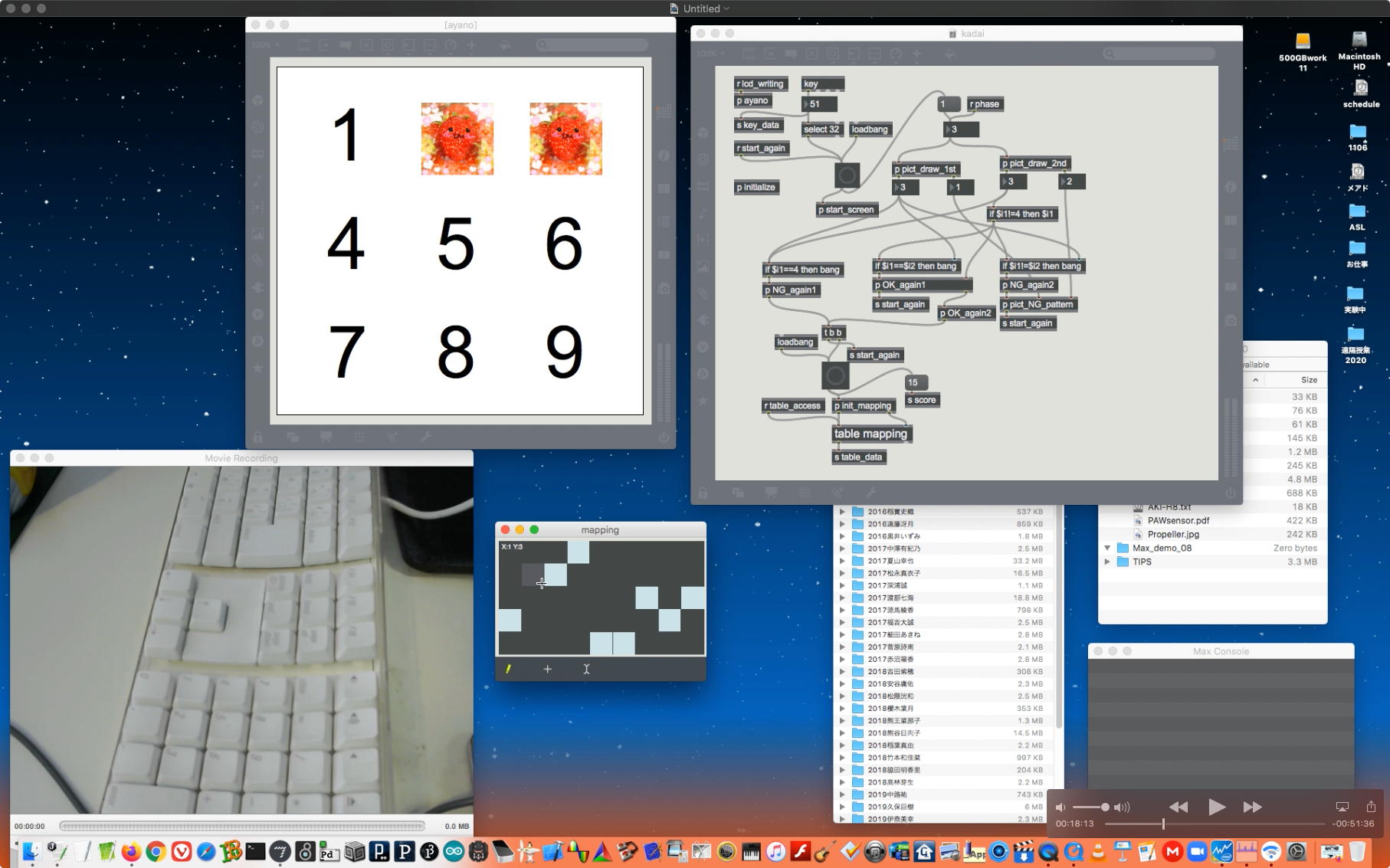Select the 500GBwork 11 drive on desktop

click(1303, 51)
